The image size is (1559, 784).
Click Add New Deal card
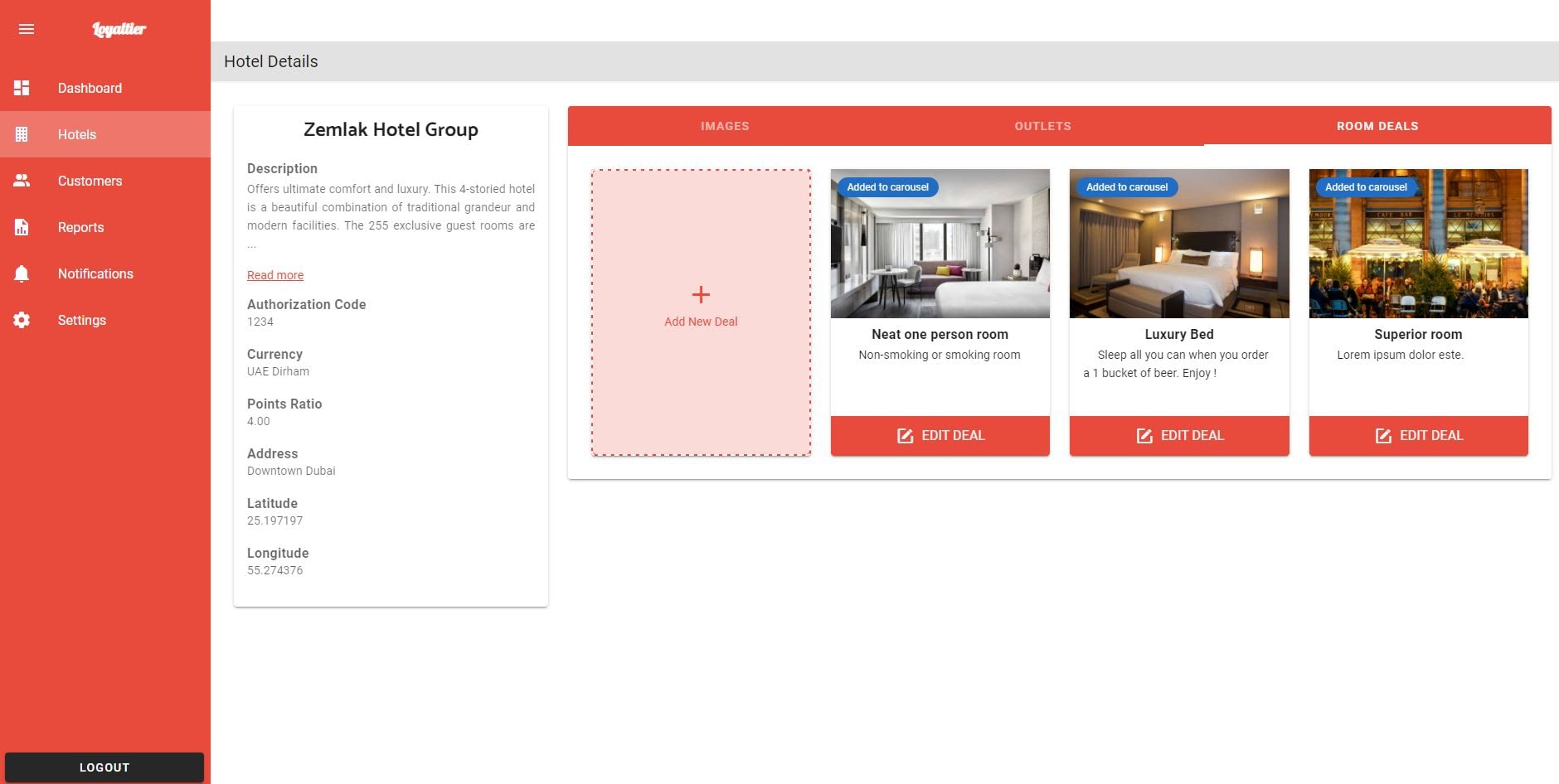[x=701, y=312]
